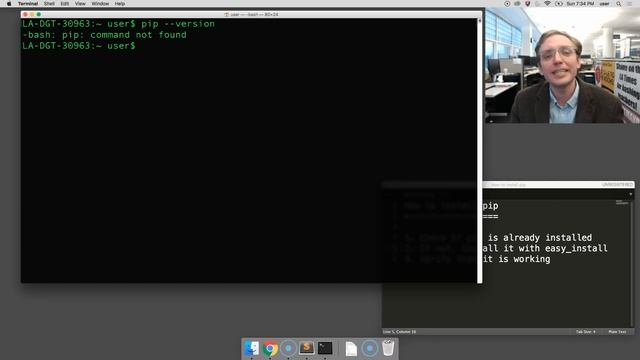640x360 pixels.
Task: Click the 'easy_install' line in Sublime
Action: click(545, 248)
